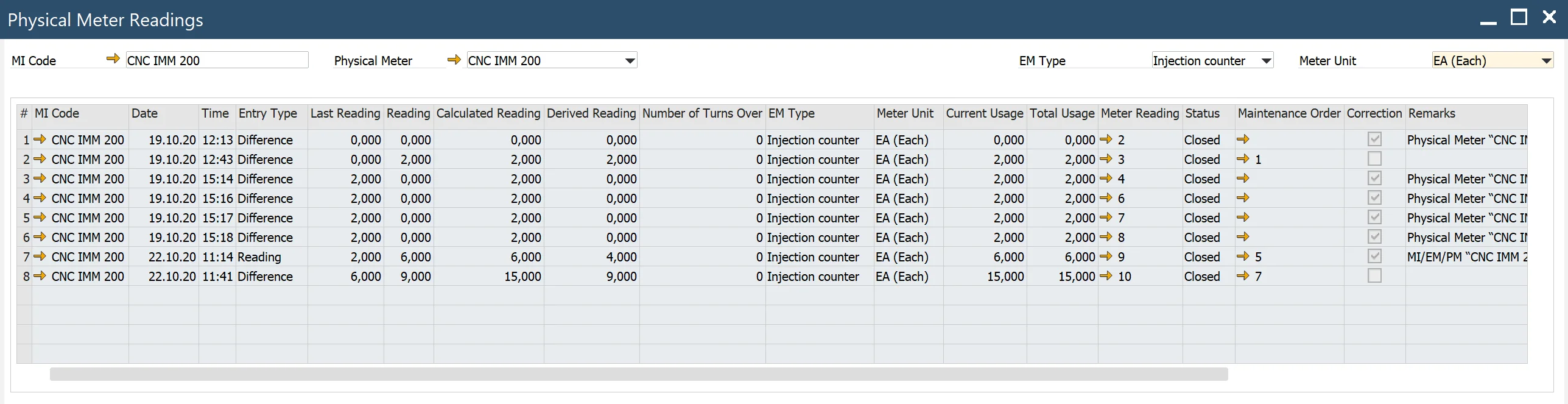
Task: Open Meter Reading link arrow for reading 10
Action: point(1106,276)
